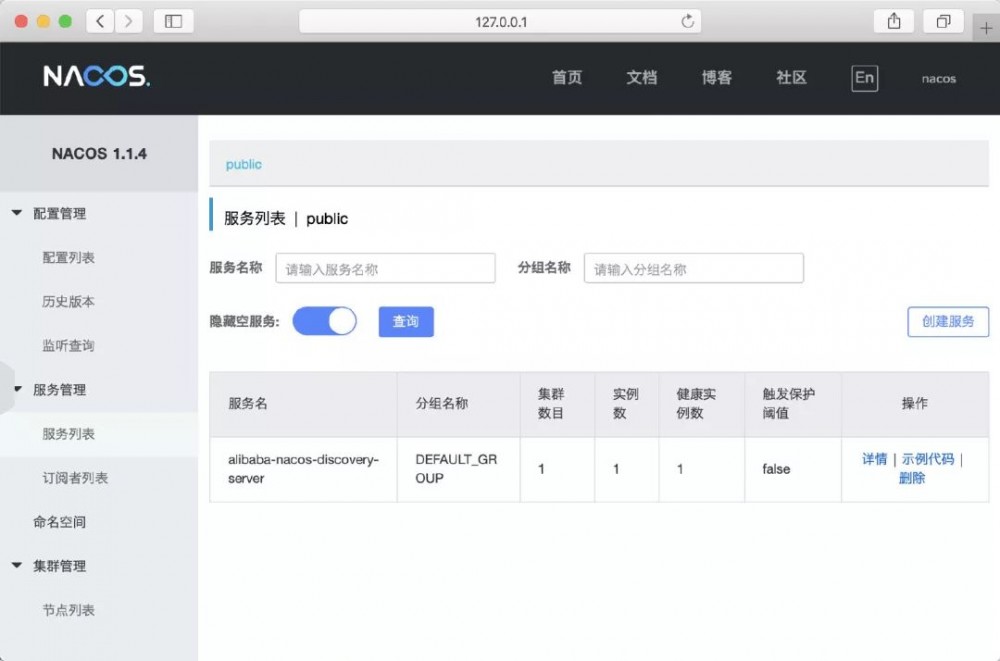Go forward with Safari forward arrow
Screen dimensions: 1000x661
pyautogui.click(x=128, y=21)
